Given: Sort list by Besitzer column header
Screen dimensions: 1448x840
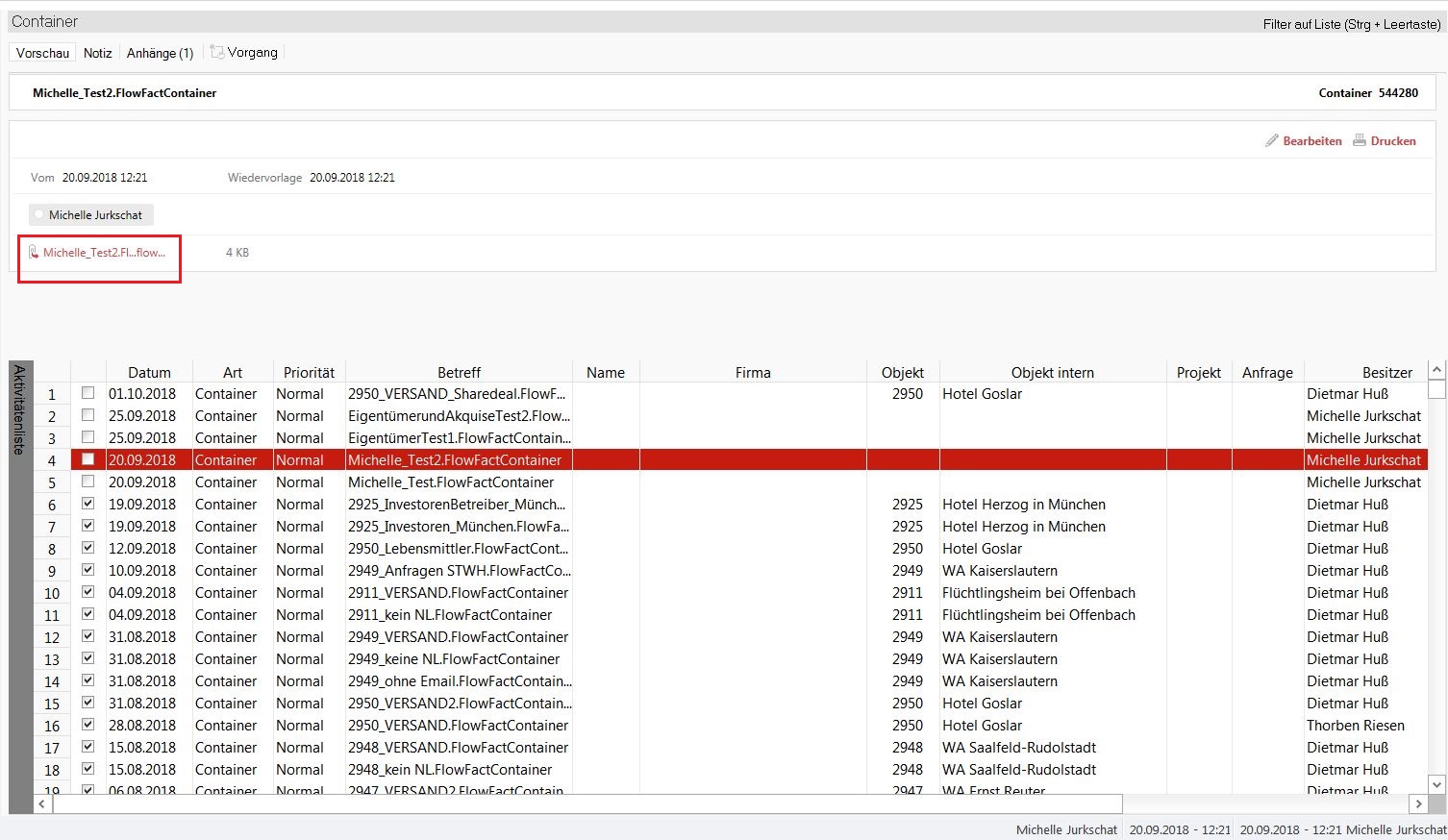Looking at the screenshot, I should (x=1386, y=372).
